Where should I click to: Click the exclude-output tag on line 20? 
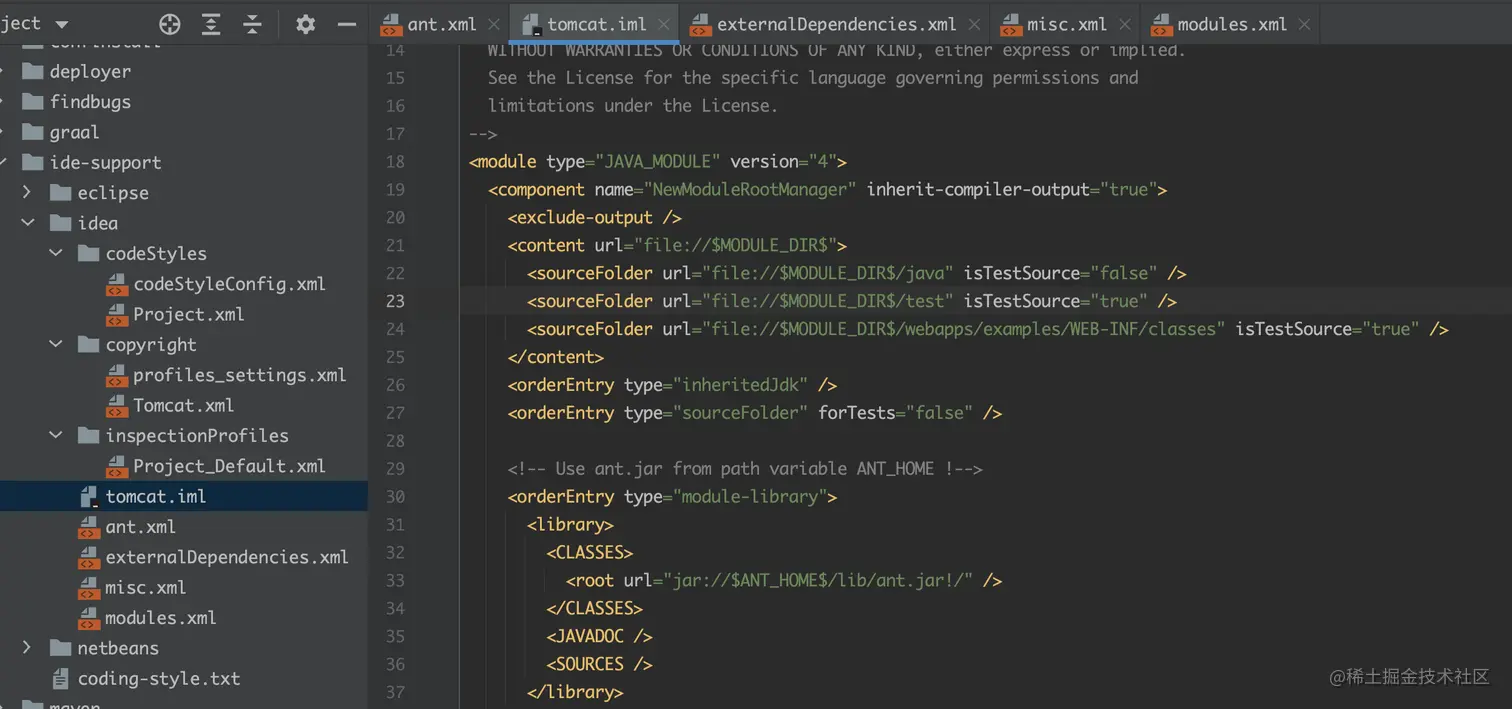point(595,217)
